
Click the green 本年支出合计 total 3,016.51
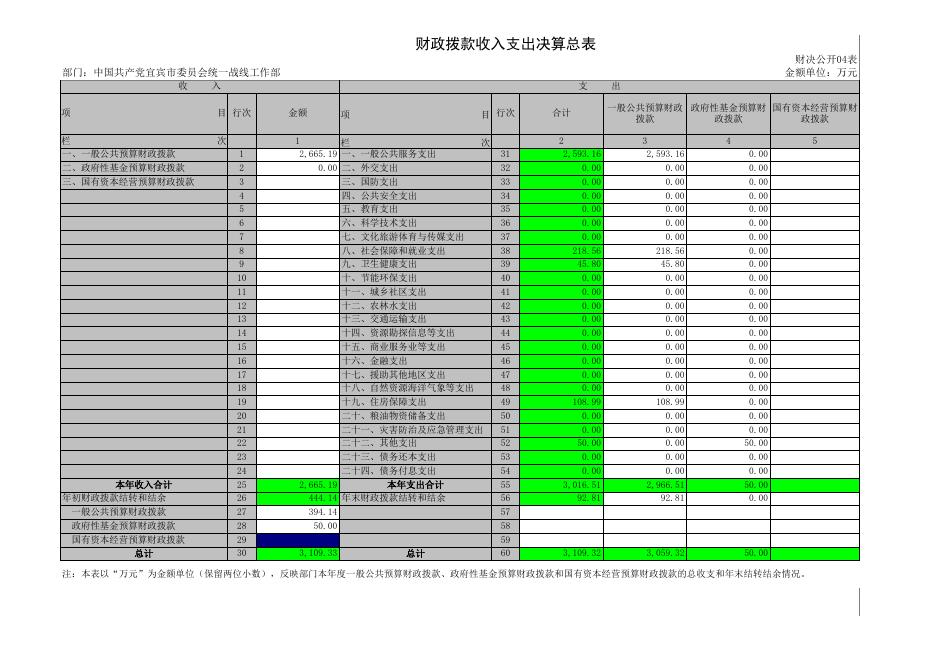[561, 485]
